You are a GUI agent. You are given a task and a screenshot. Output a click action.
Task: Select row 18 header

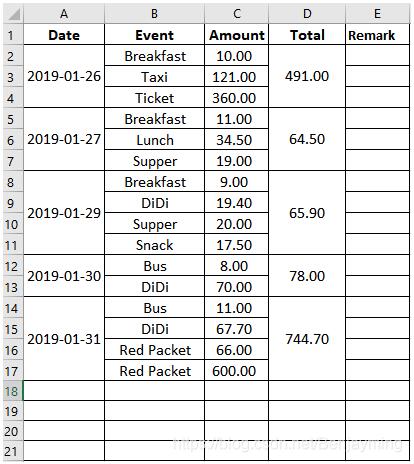(12, 391)
